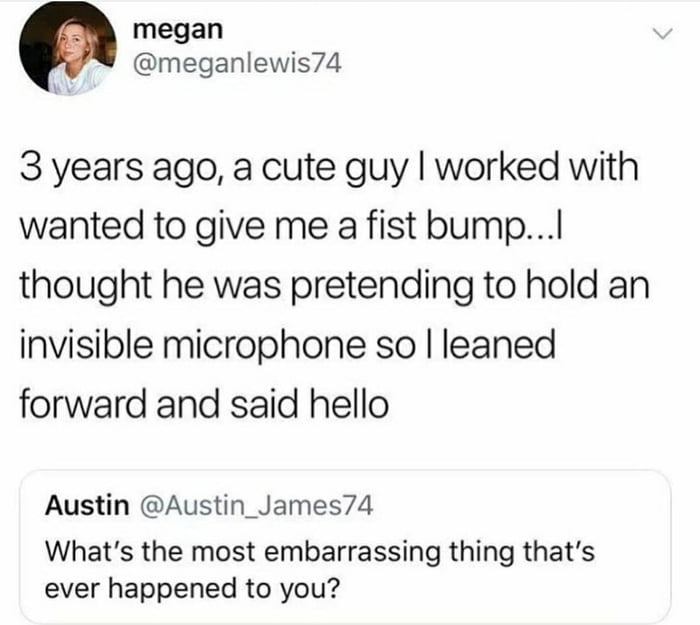Click the line 'thought he was pretending to hold an'
Screen dimensions: 700x625
pyautogui.click(x=334, y=286)
